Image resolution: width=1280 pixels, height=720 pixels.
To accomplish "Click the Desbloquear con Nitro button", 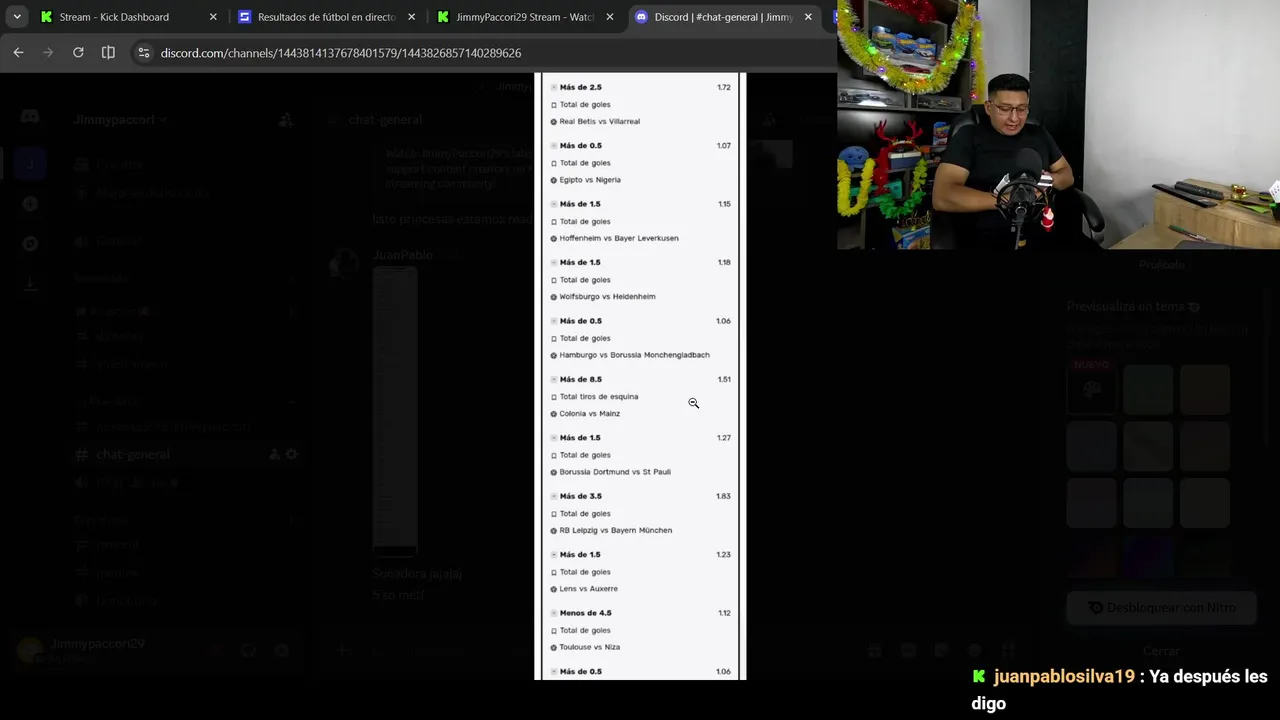I will click(1161, 607).
